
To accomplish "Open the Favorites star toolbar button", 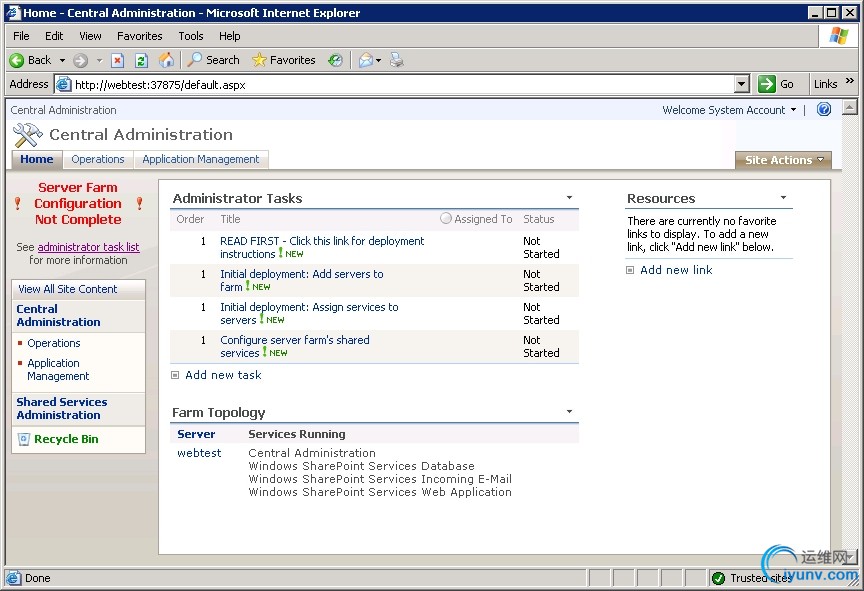I will (283, 60).
